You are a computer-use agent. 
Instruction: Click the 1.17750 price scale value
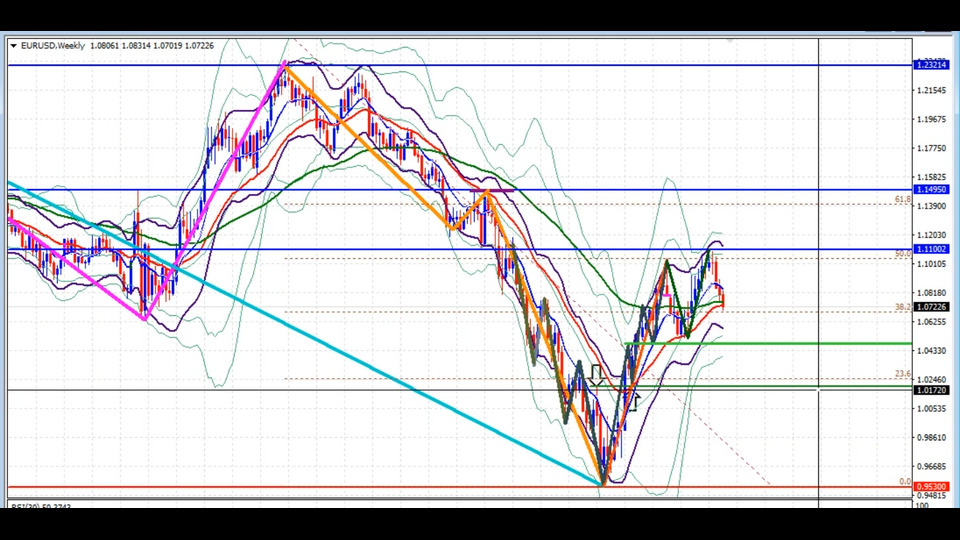tap(931, 148)
